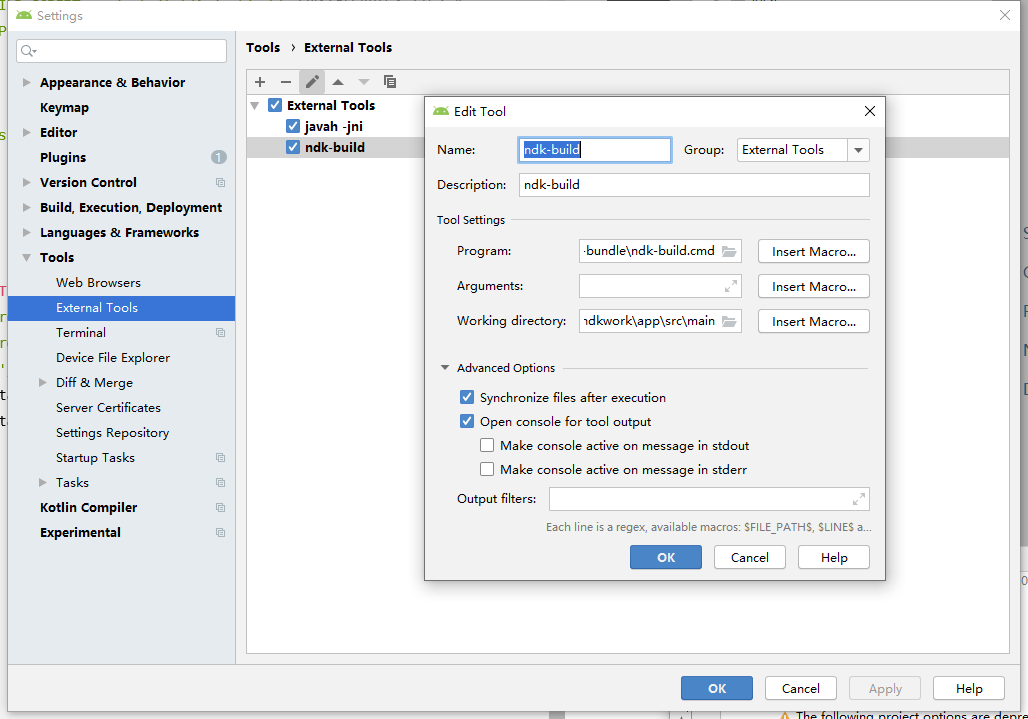Browse Working directory using folder icon
The width and height of the screenshot is (1028, 719).
(x=729, y=321)
